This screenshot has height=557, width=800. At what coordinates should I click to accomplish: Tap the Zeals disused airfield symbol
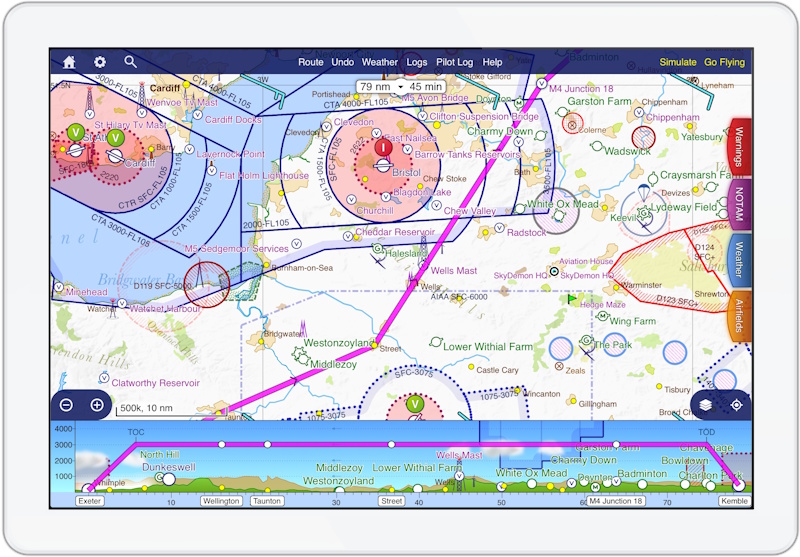tap(559, 367)
